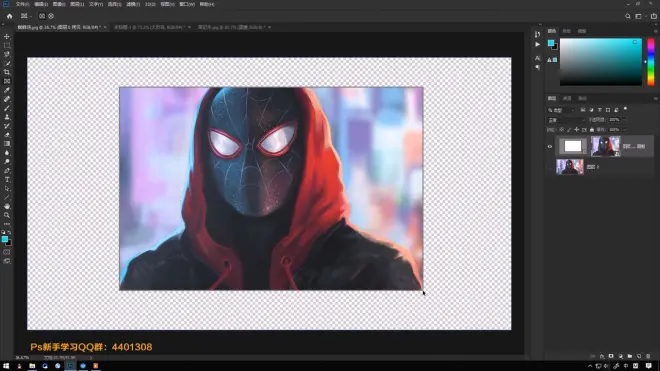Select the Brush tool
660x371 pixels.
click(x=7, y=108)
